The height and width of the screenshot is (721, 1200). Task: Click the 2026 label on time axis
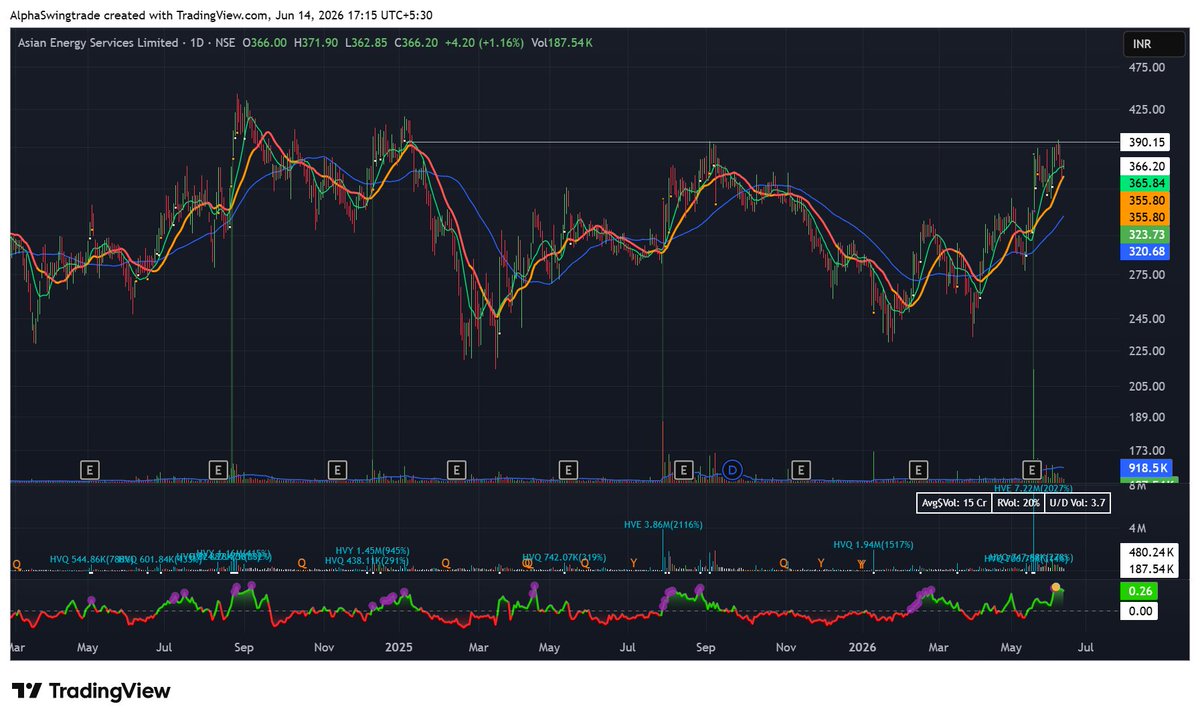click(x=861, y=648)
